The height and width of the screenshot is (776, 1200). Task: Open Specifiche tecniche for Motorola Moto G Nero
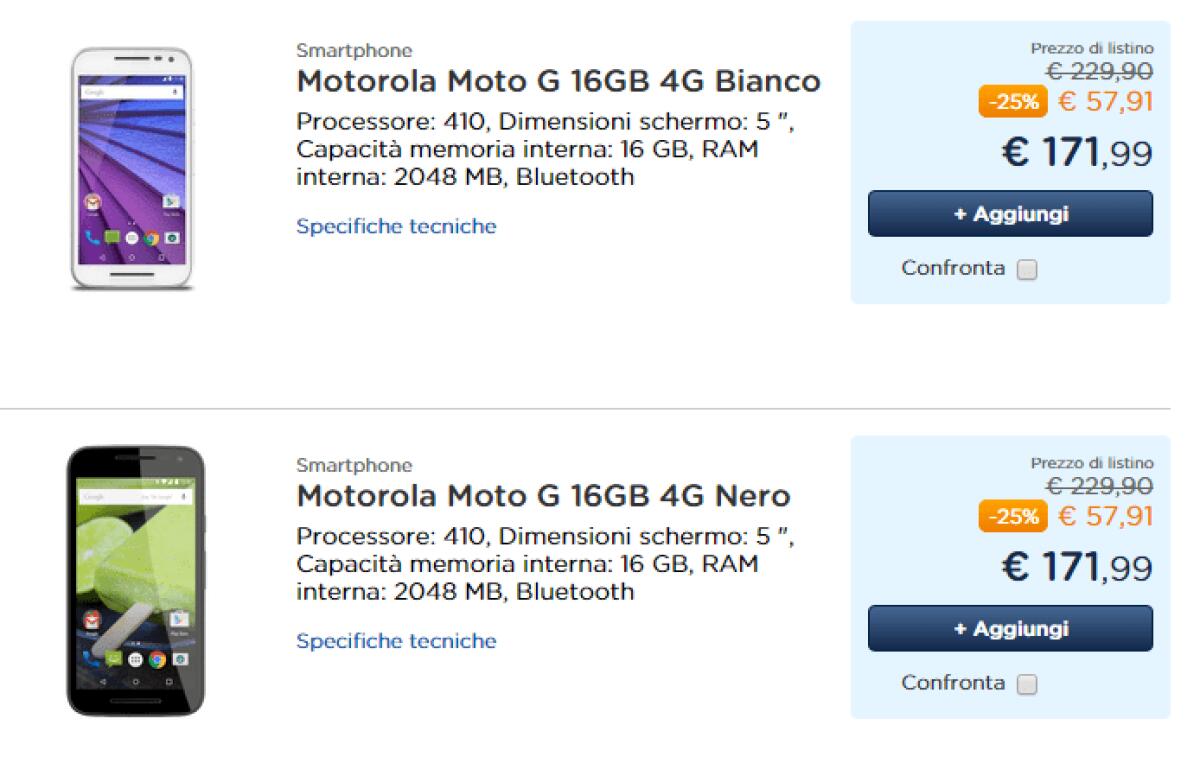pyautogui.click(x=394, y=641)
